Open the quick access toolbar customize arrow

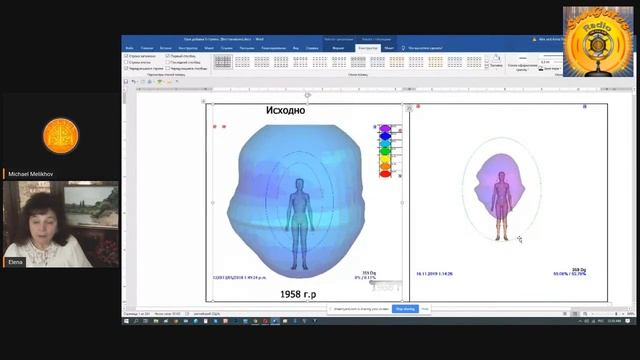pos(177,82)
